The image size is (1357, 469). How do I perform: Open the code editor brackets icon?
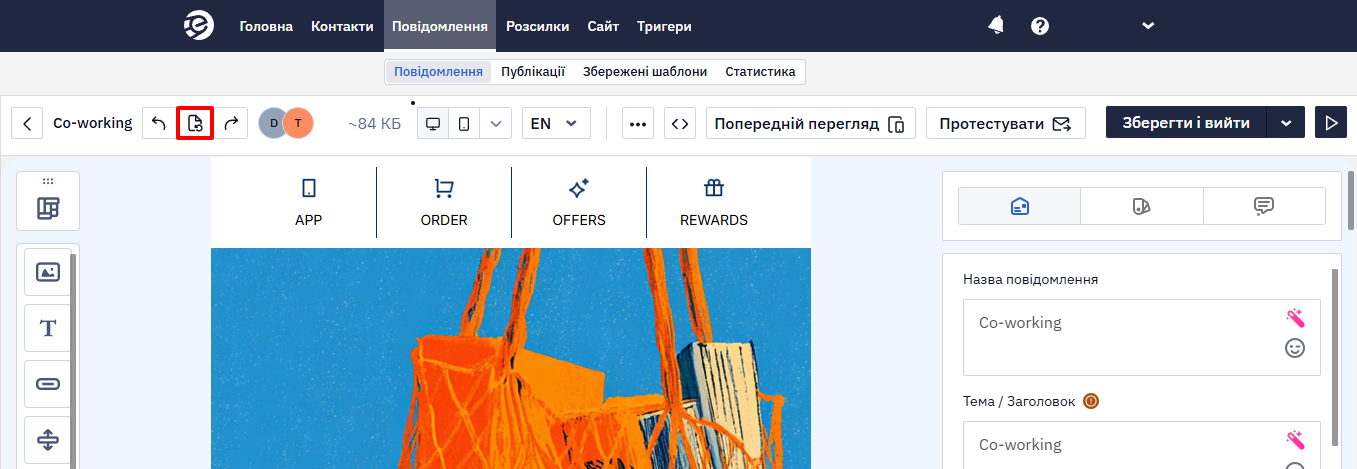point(680,124)
